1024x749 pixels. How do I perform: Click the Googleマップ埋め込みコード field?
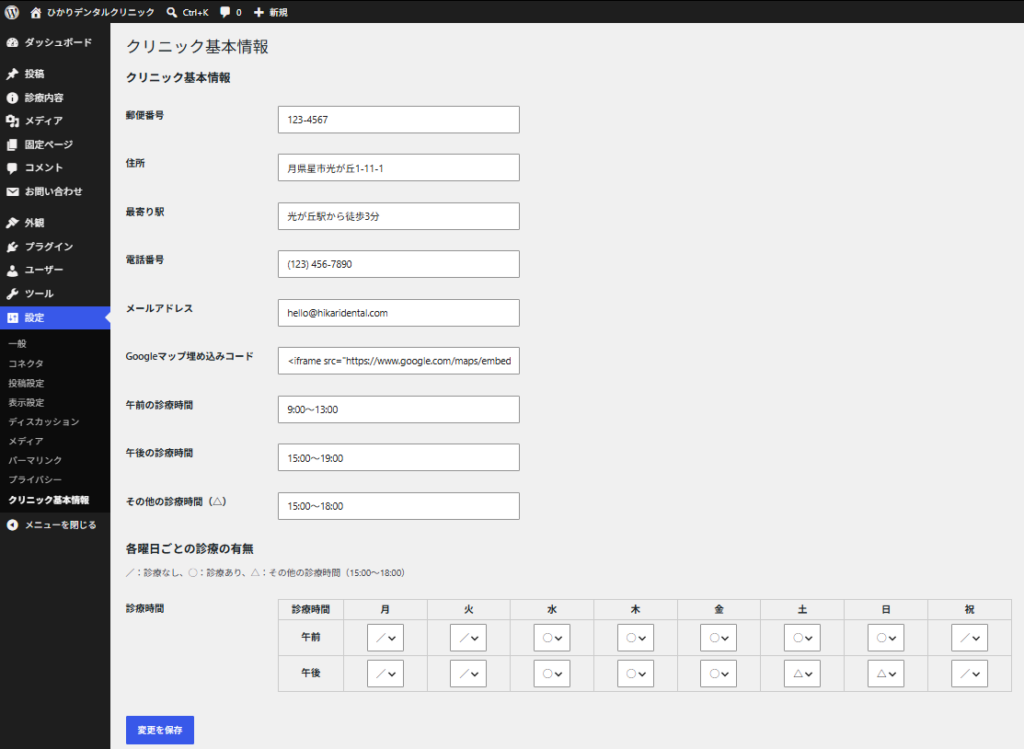pos(398,361)
